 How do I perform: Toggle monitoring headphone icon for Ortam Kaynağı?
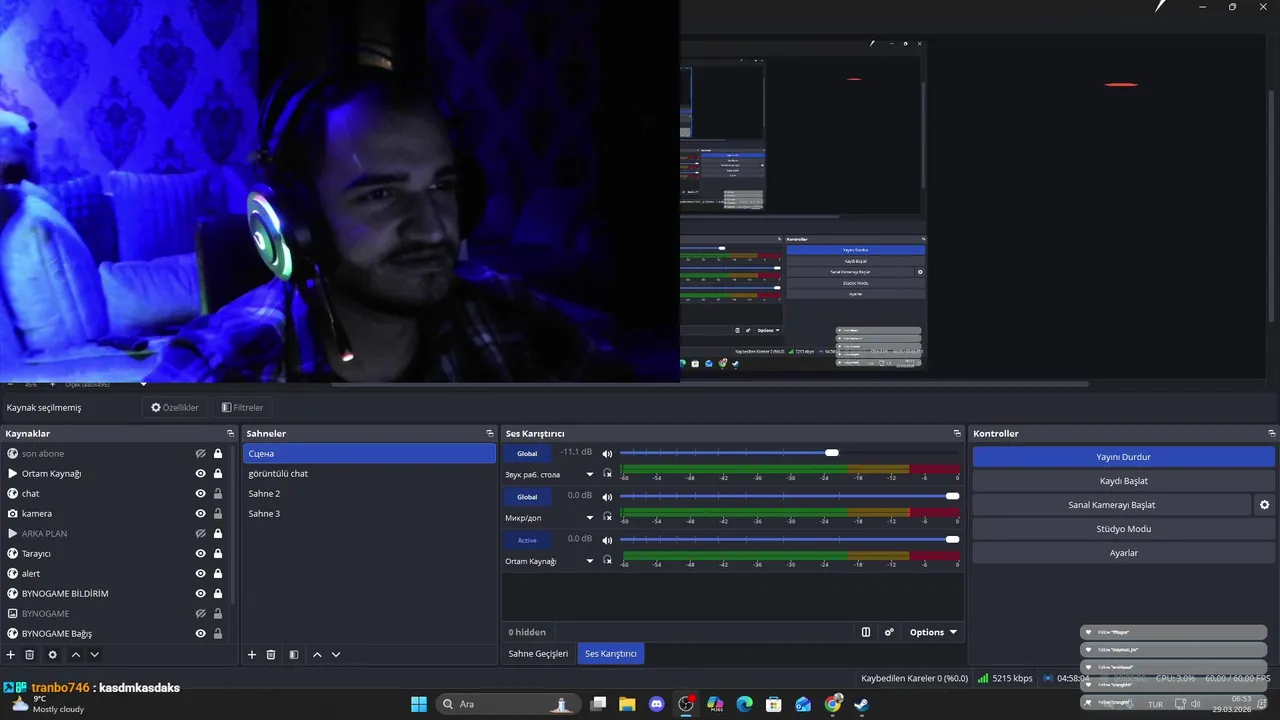tap(607, 561)
